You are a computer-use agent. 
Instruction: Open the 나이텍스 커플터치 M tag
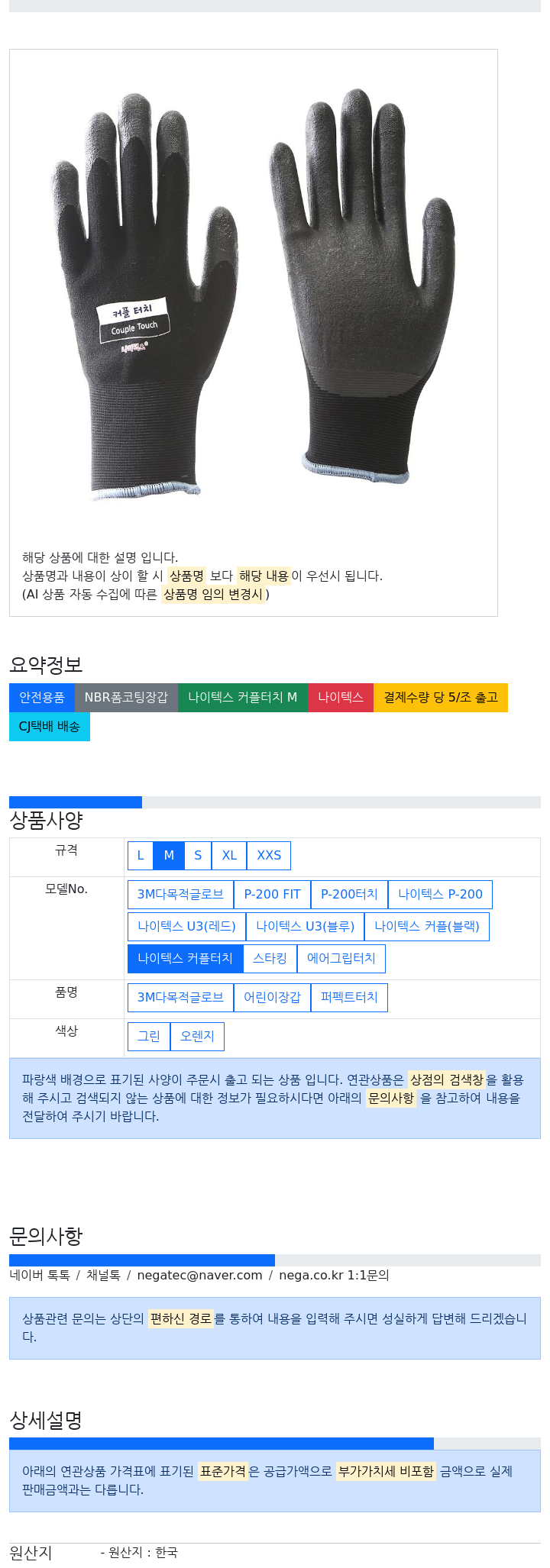coord(243,698)
